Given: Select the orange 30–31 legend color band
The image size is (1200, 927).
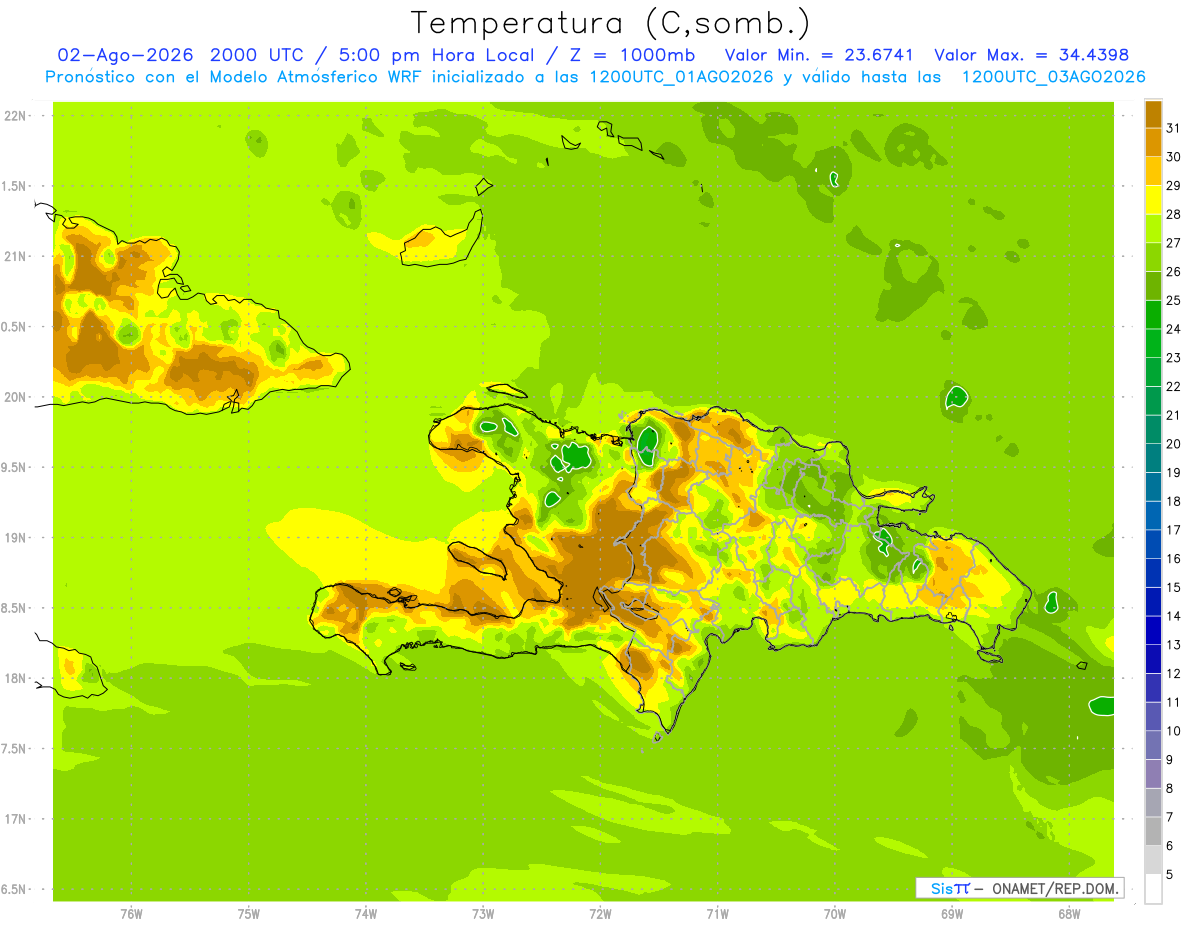Looking at the screenshot, I should pos(1153,143).
